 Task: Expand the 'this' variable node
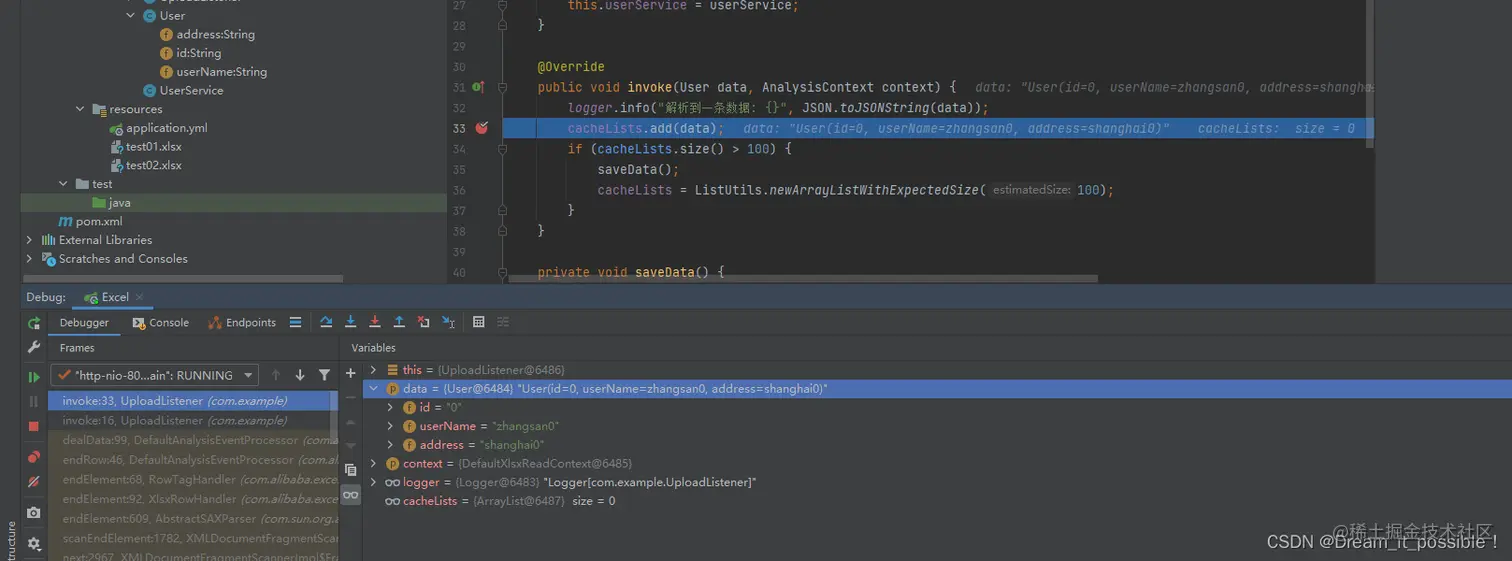tap(374, 370)
